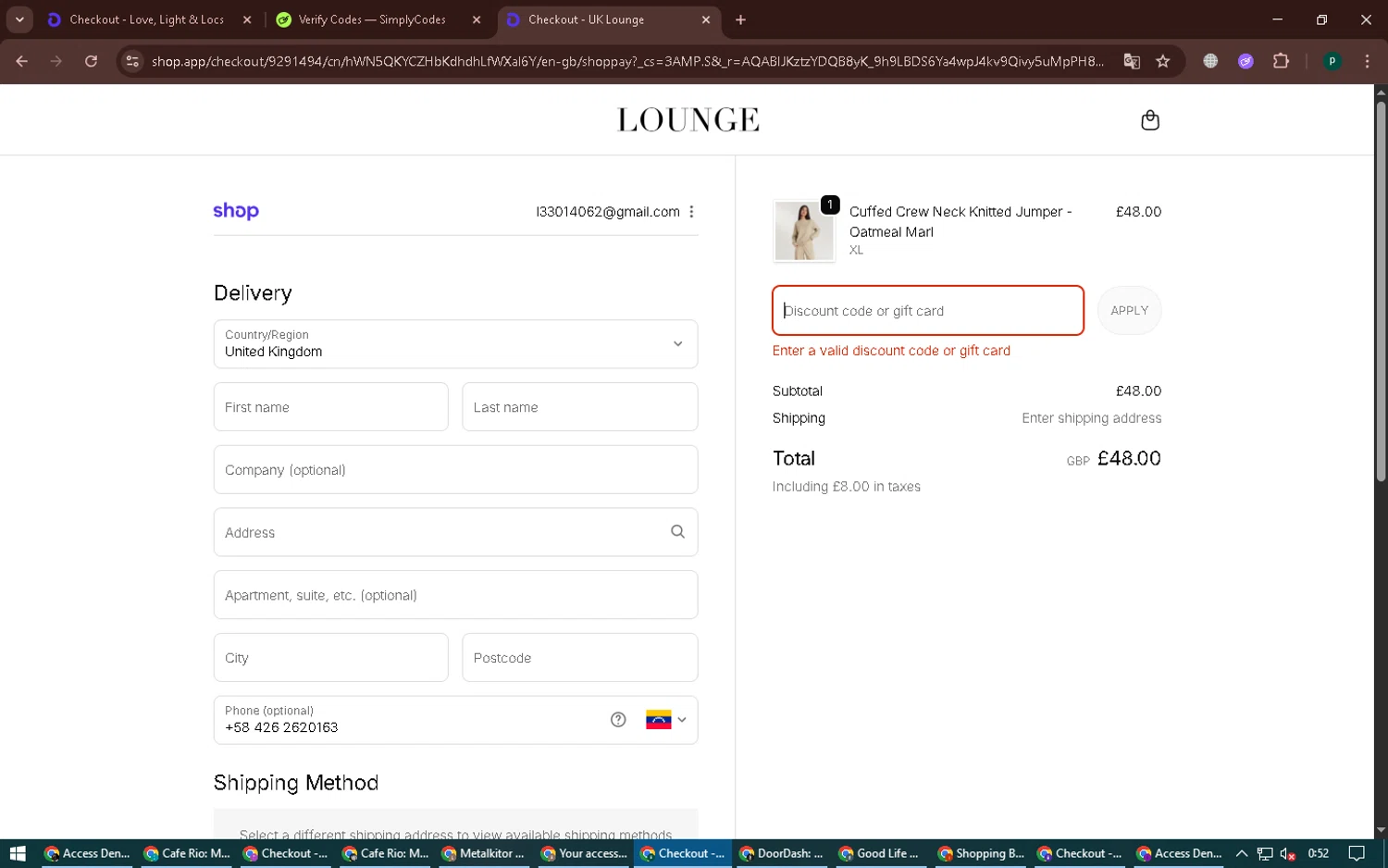Close the Verify Codes SimplyCodes tab

476,19
